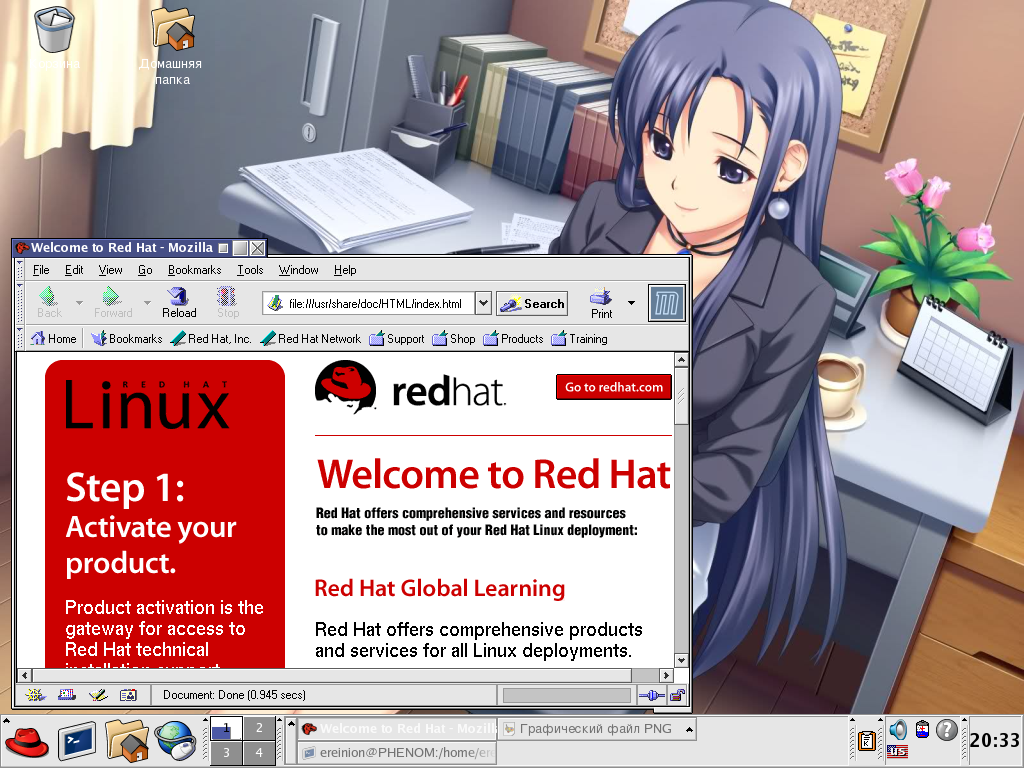Click the Go to redhat.com button

pos(614,388)
